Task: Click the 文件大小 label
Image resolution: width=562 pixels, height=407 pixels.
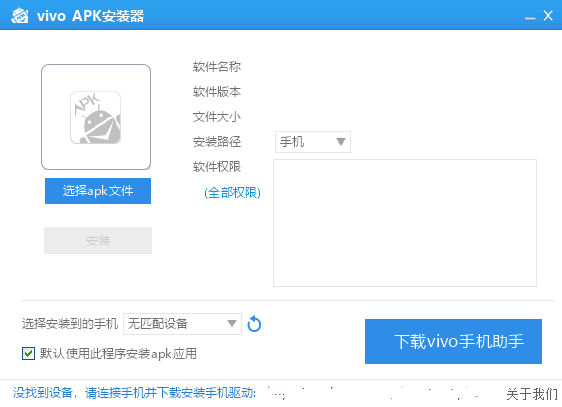Action: point(217,117)
